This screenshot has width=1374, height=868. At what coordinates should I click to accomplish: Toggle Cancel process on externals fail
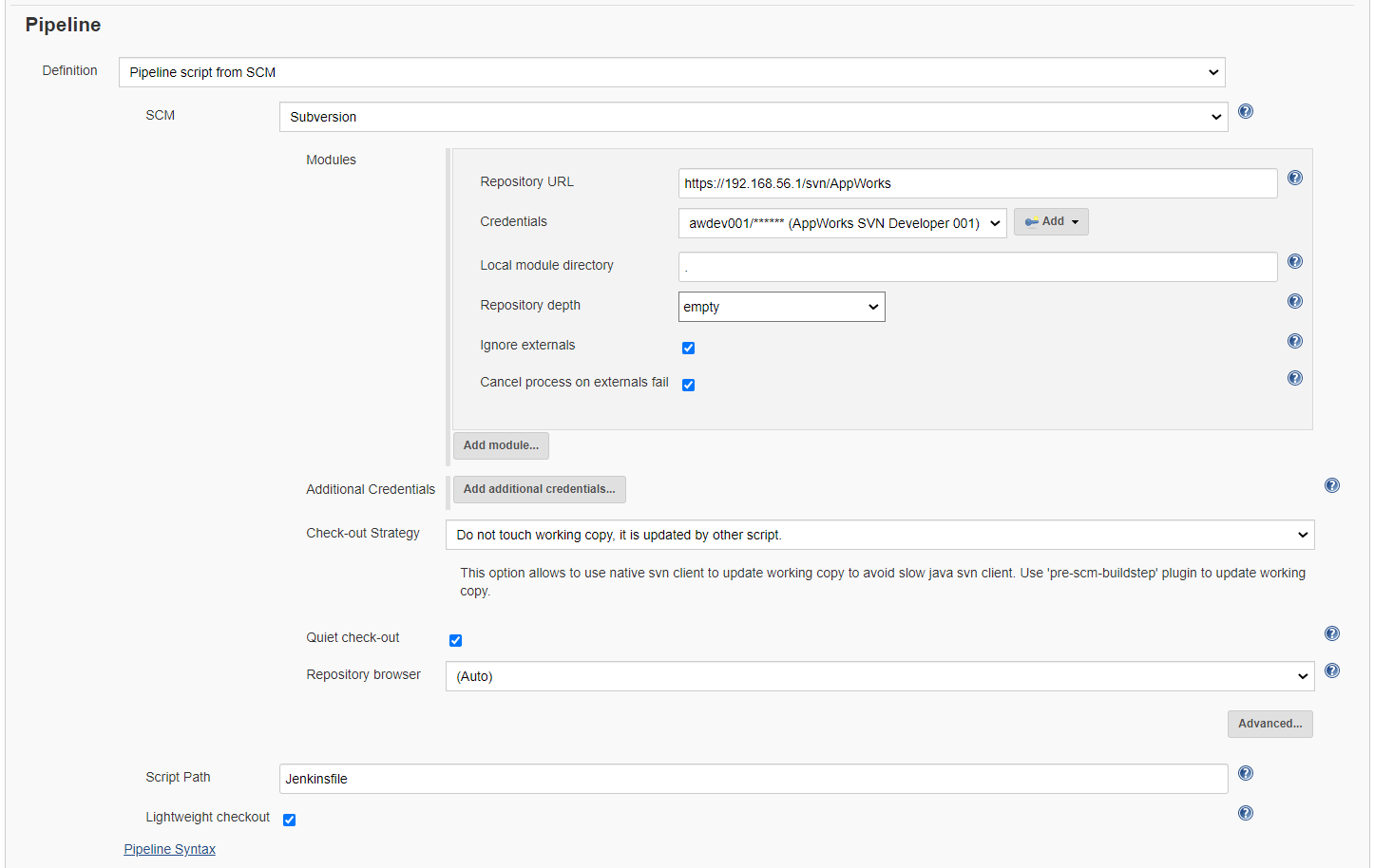[688, 386]
